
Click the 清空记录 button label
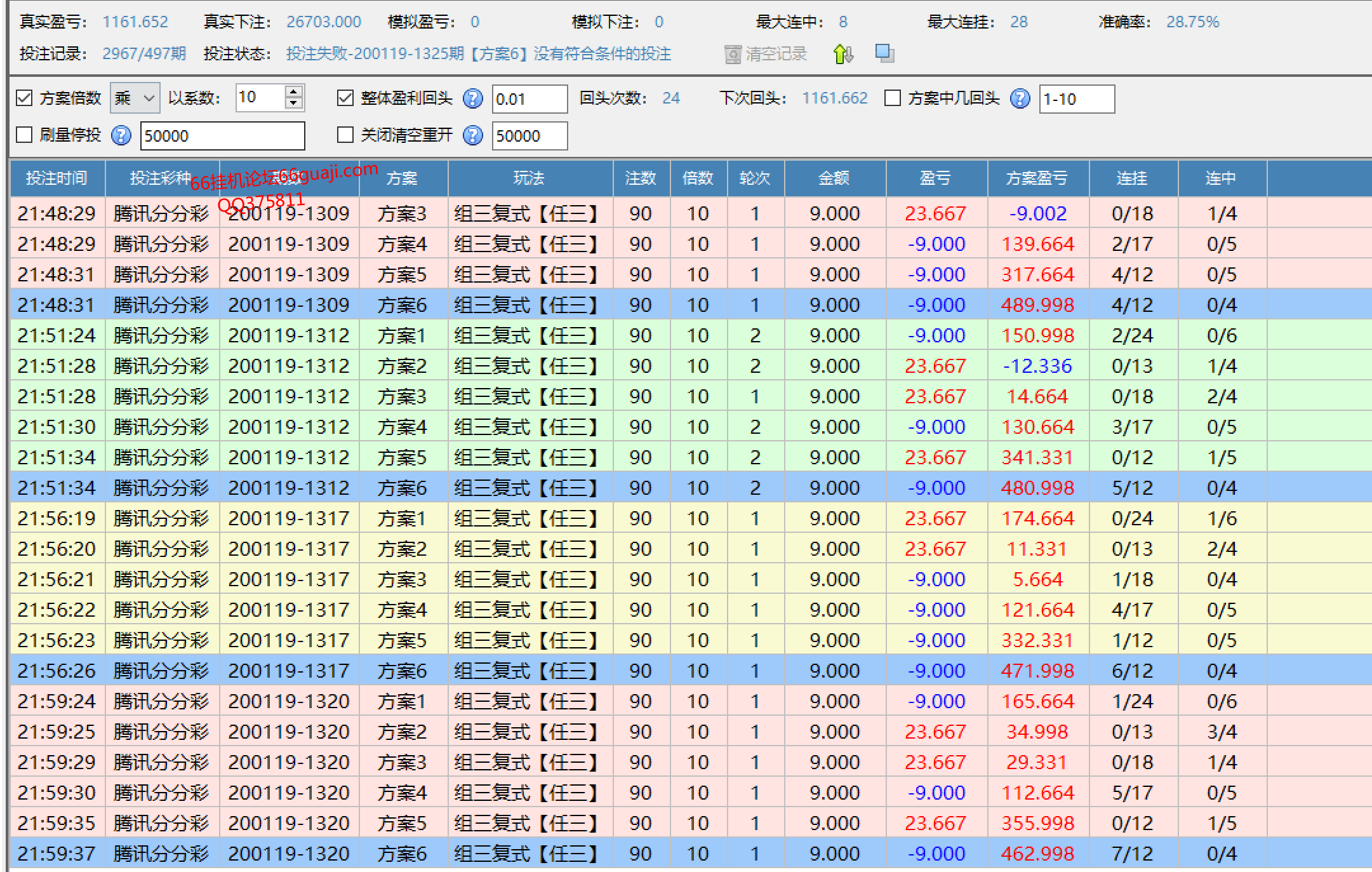[x=776, y=54]
